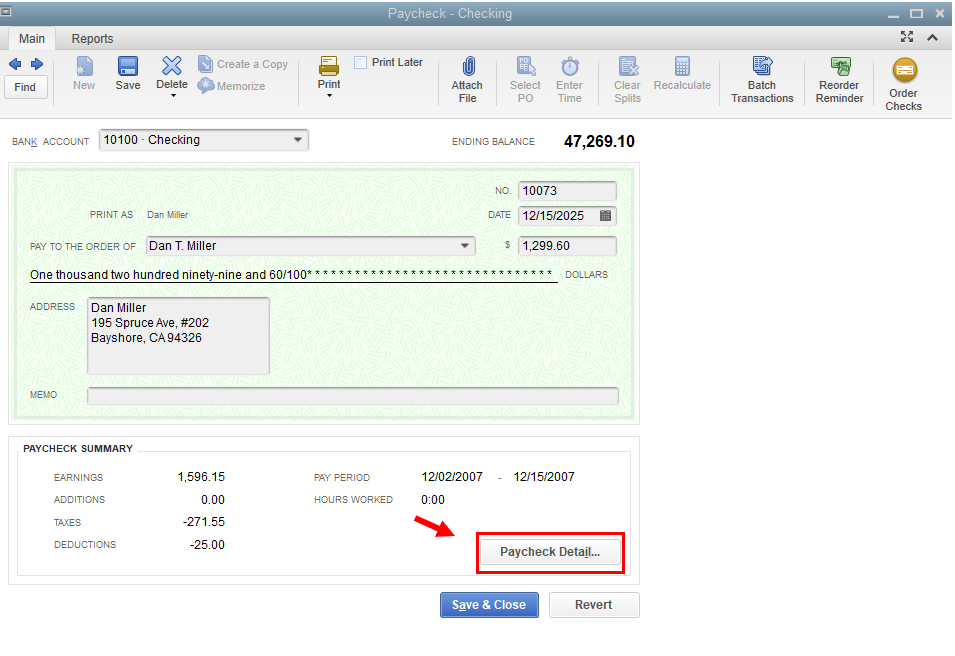Expand the Pay to the Order Of dropdown
The width and height of the screenshot is (955, 656).
(465, 246)
